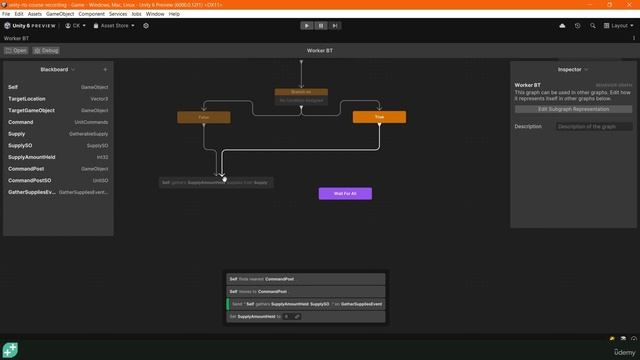Click the Open button in graph toolbar

pos(16,51)
